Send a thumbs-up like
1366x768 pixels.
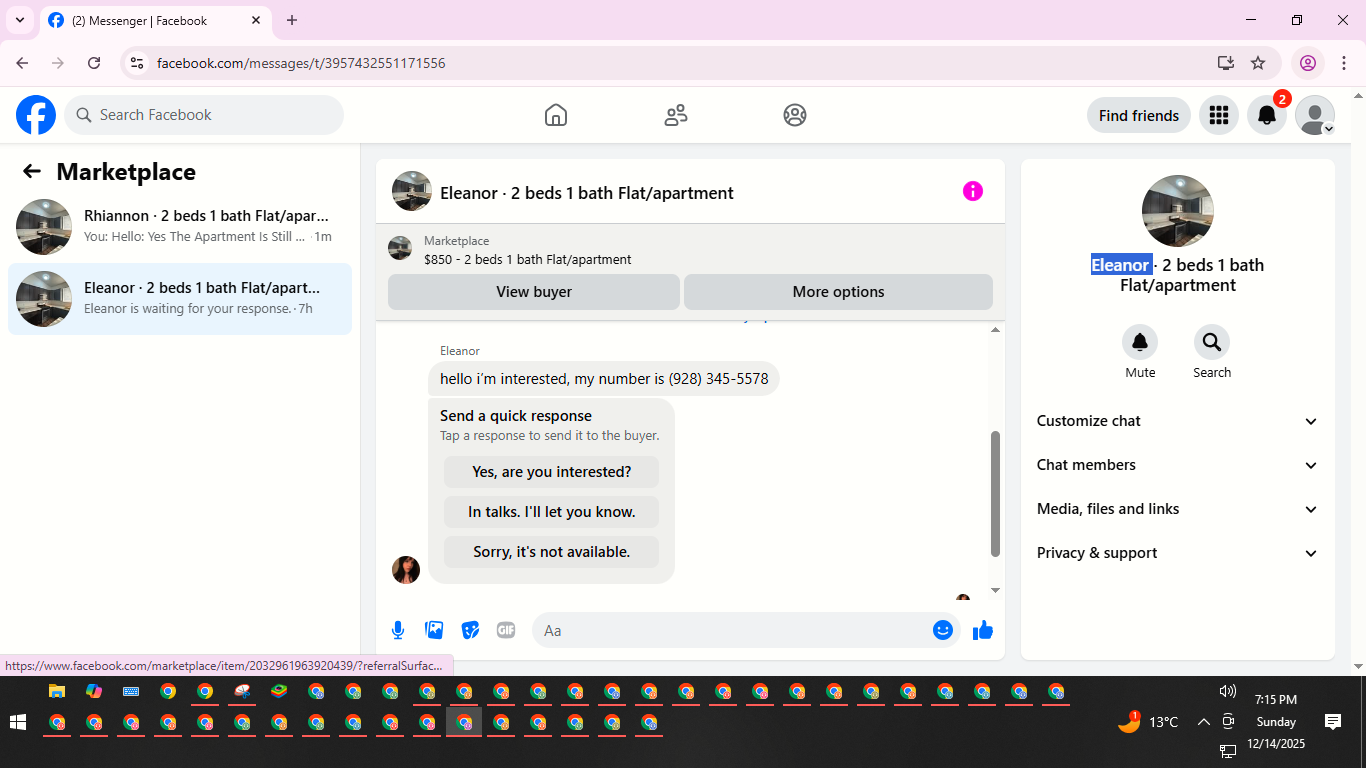[x=983, y=630]
